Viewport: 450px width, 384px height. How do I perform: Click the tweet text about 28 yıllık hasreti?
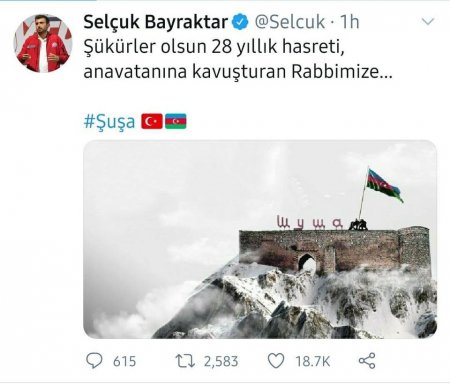(x=238, y=59)
